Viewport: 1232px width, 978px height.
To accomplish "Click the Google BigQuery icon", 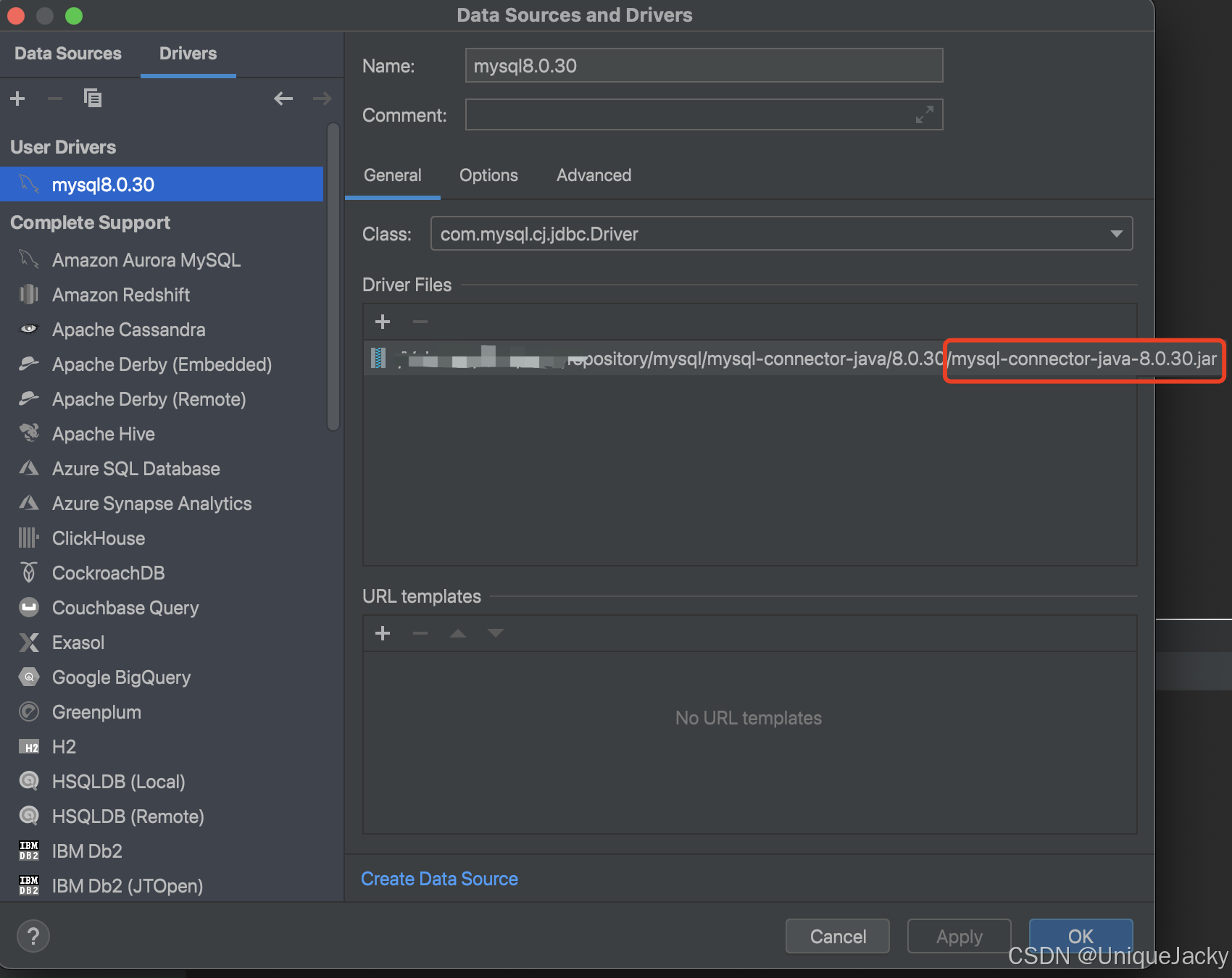I will tap(29, 677).
